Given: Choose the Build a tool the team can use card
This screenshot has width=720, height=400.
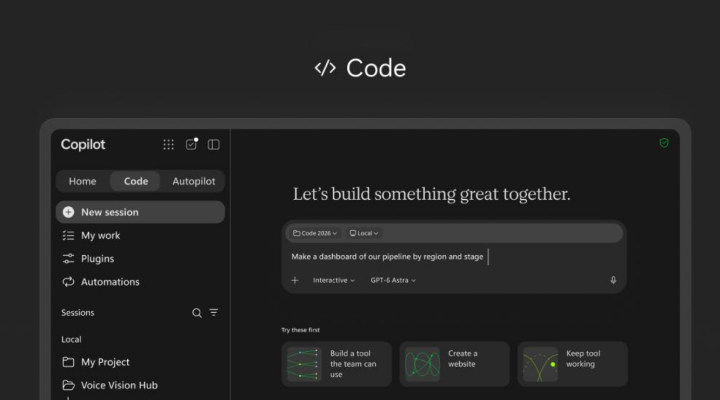Looking at the screenshot, I should click(336, 364).
